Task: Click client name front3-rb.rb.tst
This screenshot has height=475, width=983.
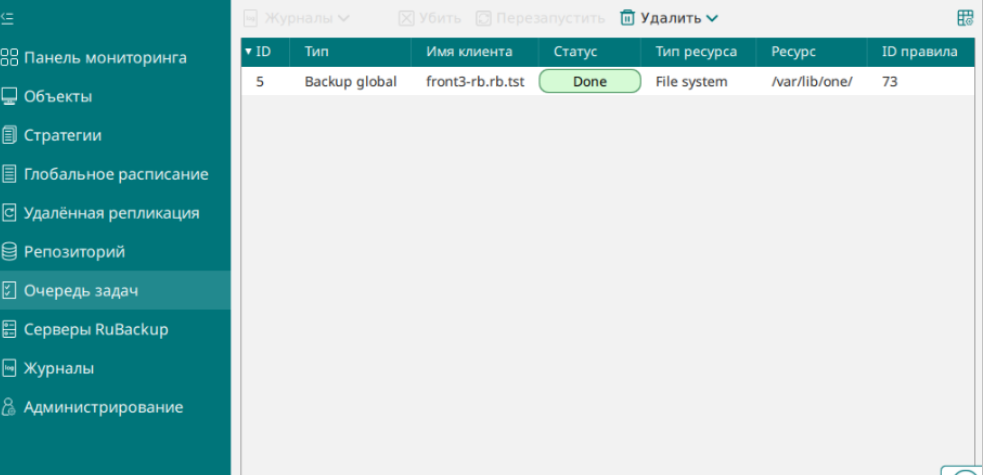Action: (475, 81)
